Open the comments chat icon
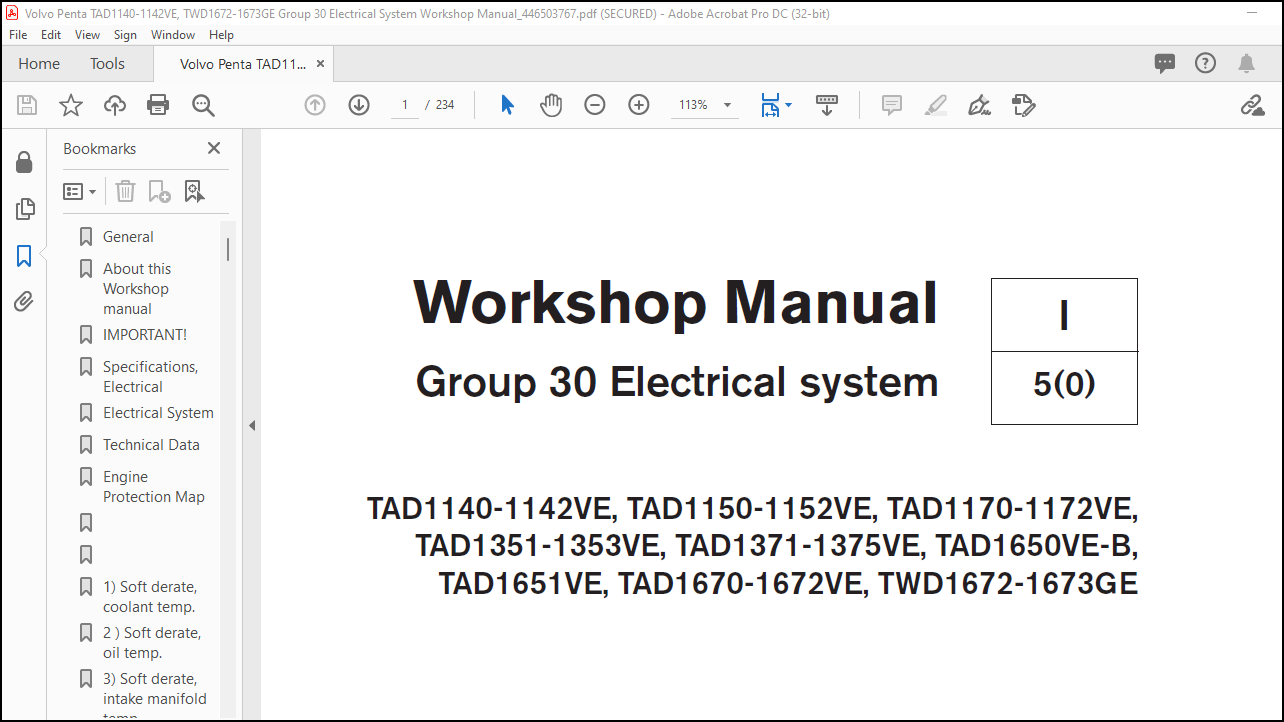The image size is (1284, 722). tap(1165, 63)
